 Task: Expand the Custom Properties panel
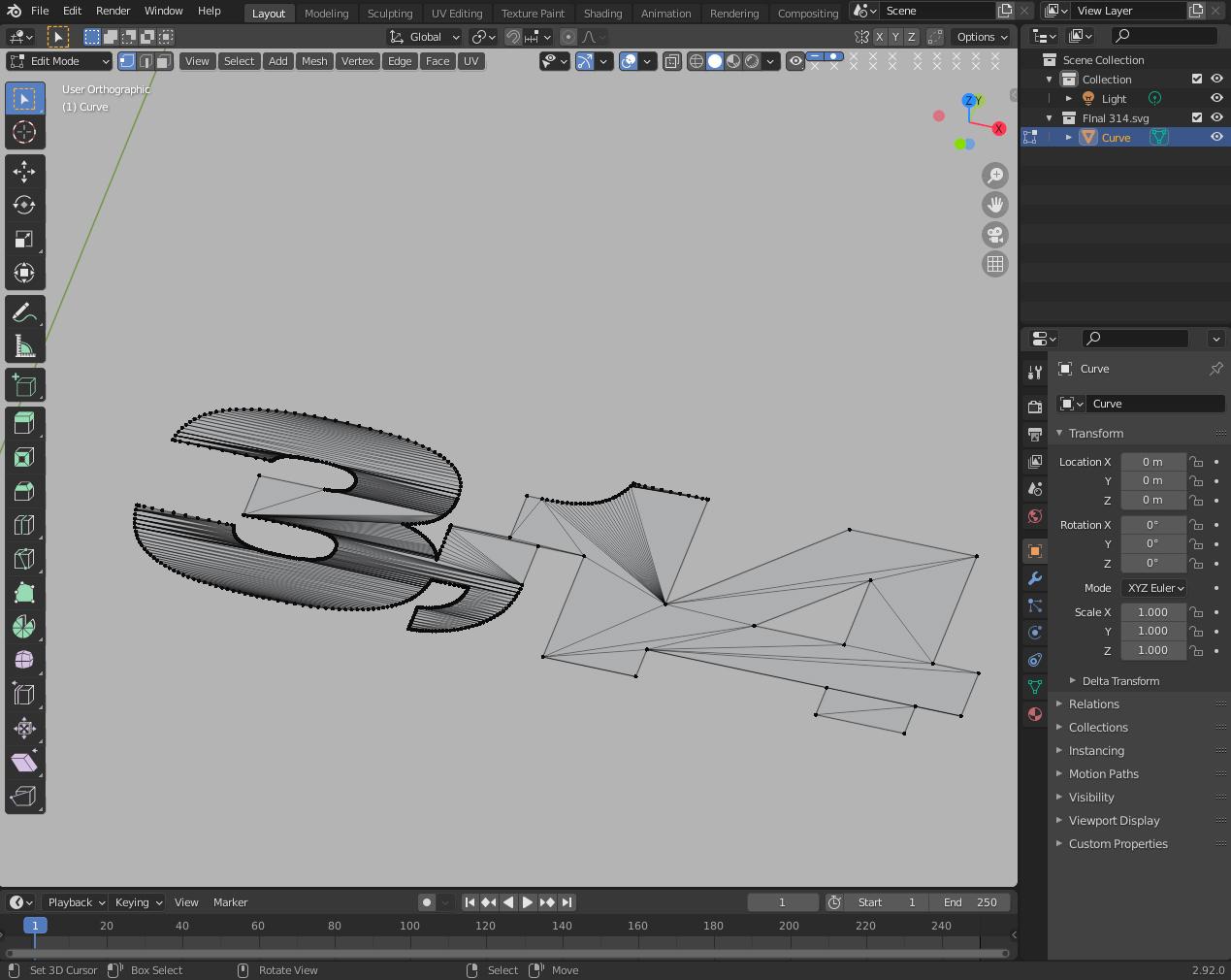pyautogui.click(x=1118, y=844)
